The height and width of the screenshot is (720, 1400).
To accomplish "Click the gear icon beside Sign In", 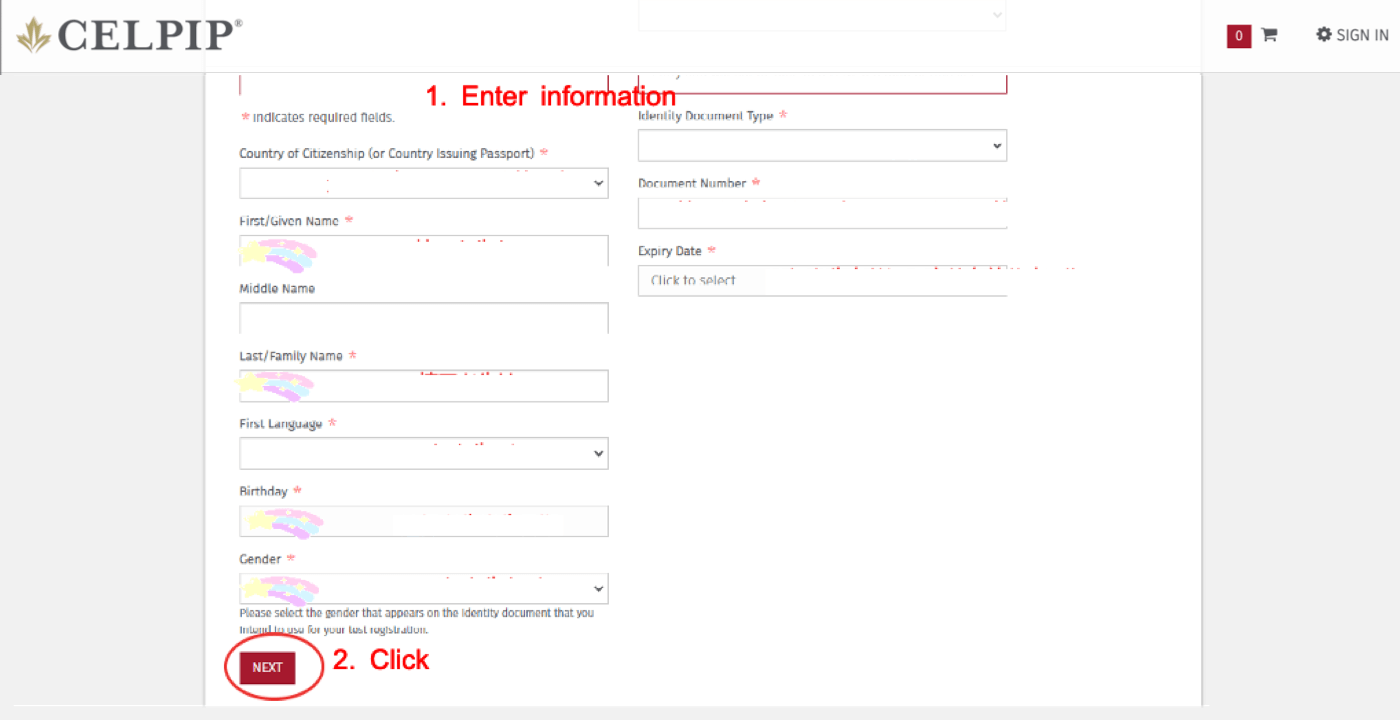I will point(1323,35).
